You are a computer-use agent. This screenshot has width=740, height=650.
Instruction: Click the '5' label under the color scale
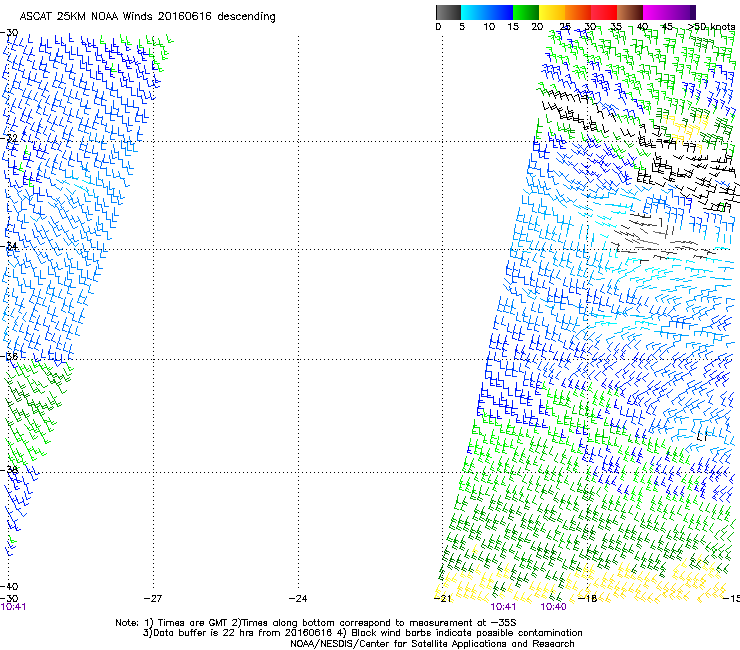pos(462,27)
